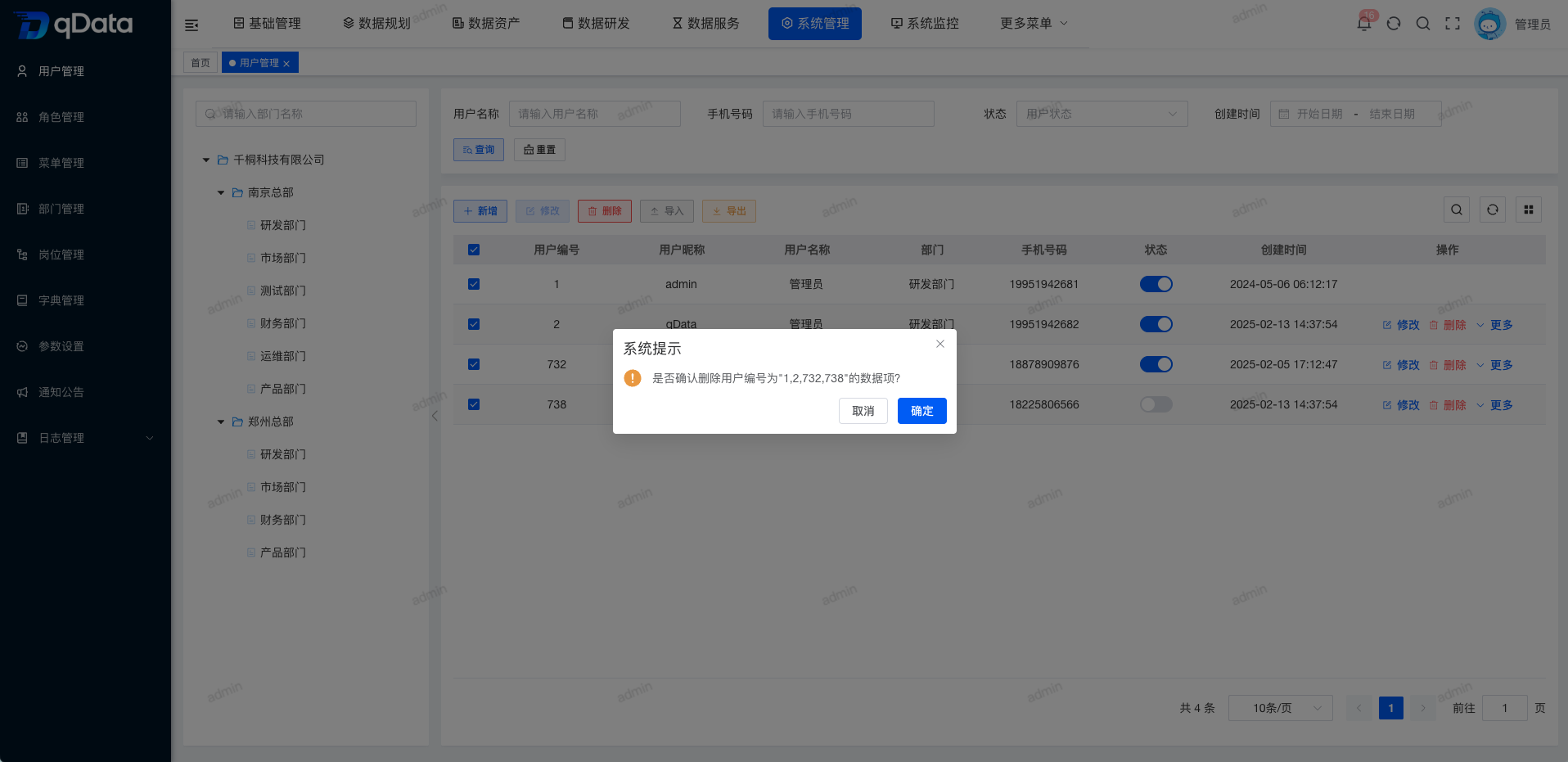
Task: Enable status switch for user 738
Action: 1156,404
